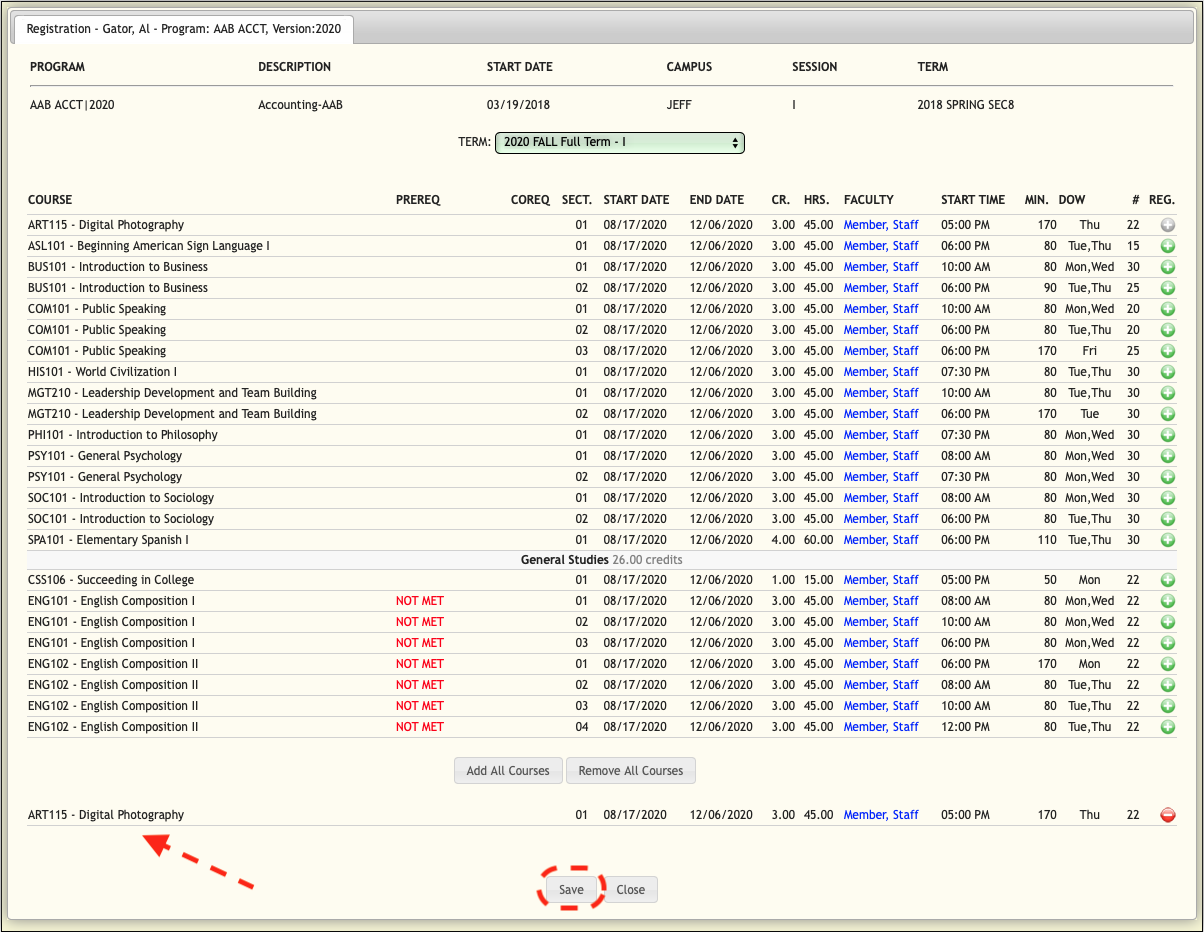Add ENG101 English Composition I section 02
This screenshot has height=932, width=1204.
click(x=1167, y=622)
